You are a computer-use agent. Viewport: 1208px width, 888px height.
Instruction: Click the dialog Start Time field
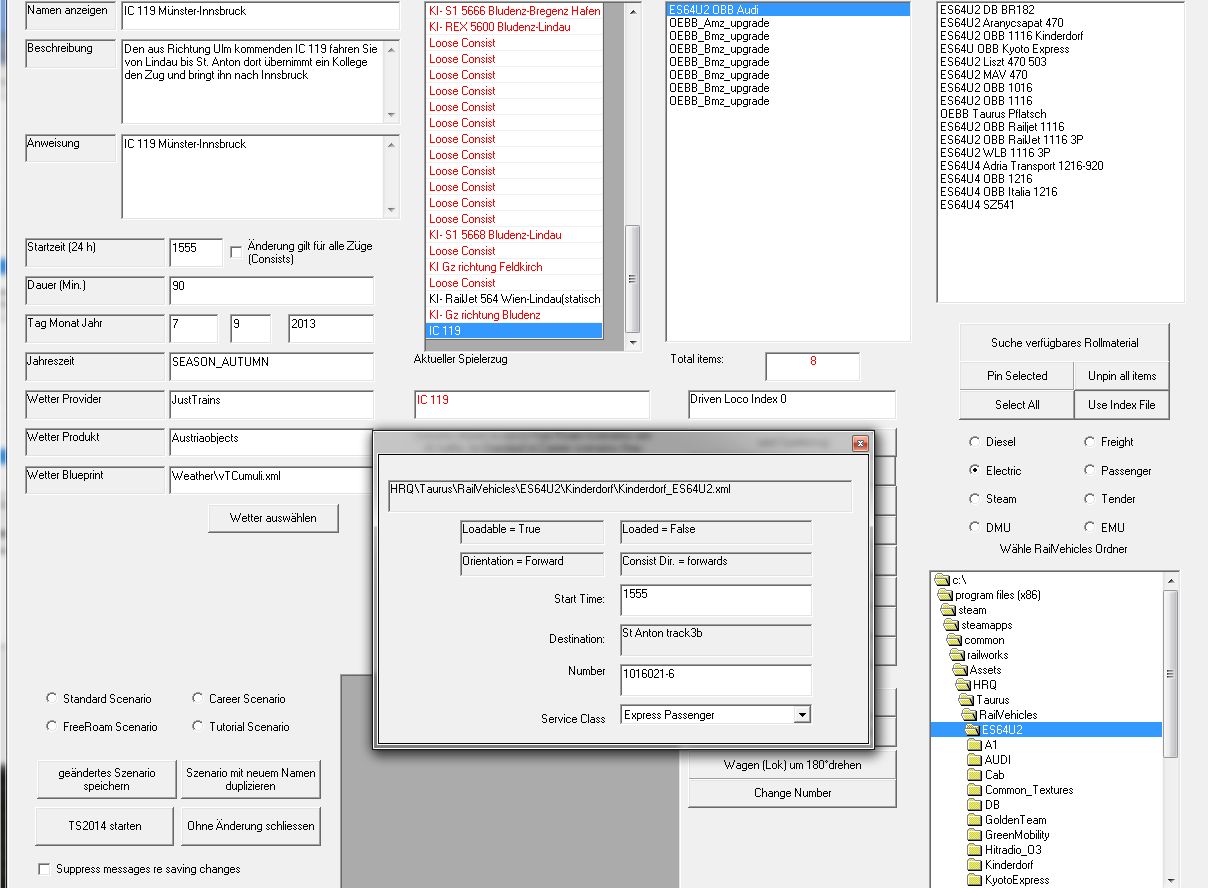coord(716,600)
